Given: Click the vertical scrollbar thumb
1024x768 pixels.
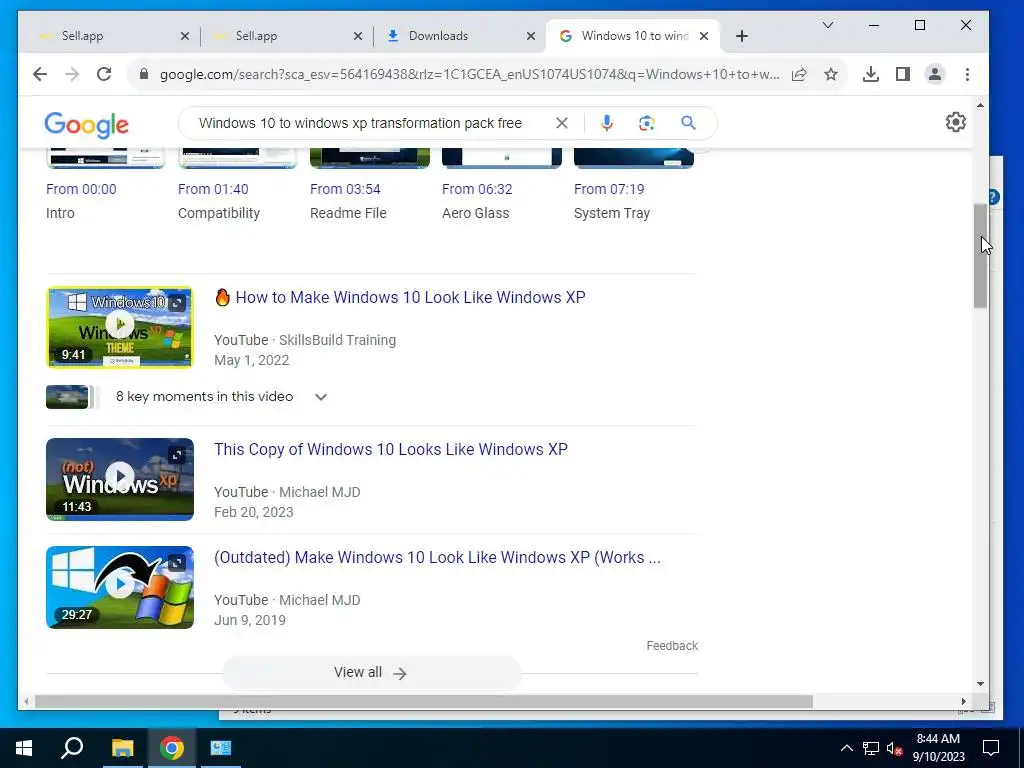Looking at the screenshot, I should tap(980, 256).
